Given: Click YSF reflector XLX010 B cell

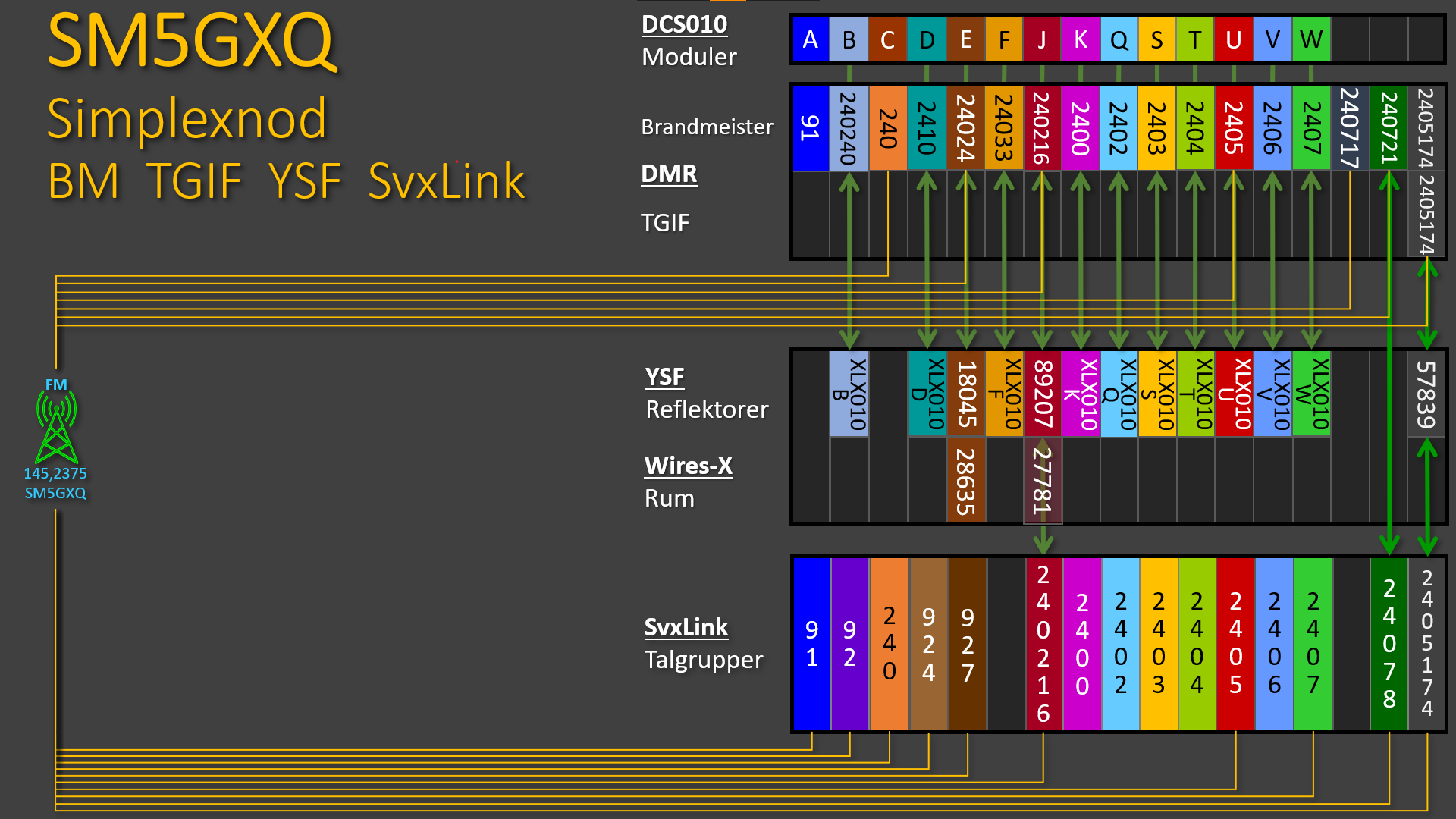Looking at the screenshot, I should 849,394.
